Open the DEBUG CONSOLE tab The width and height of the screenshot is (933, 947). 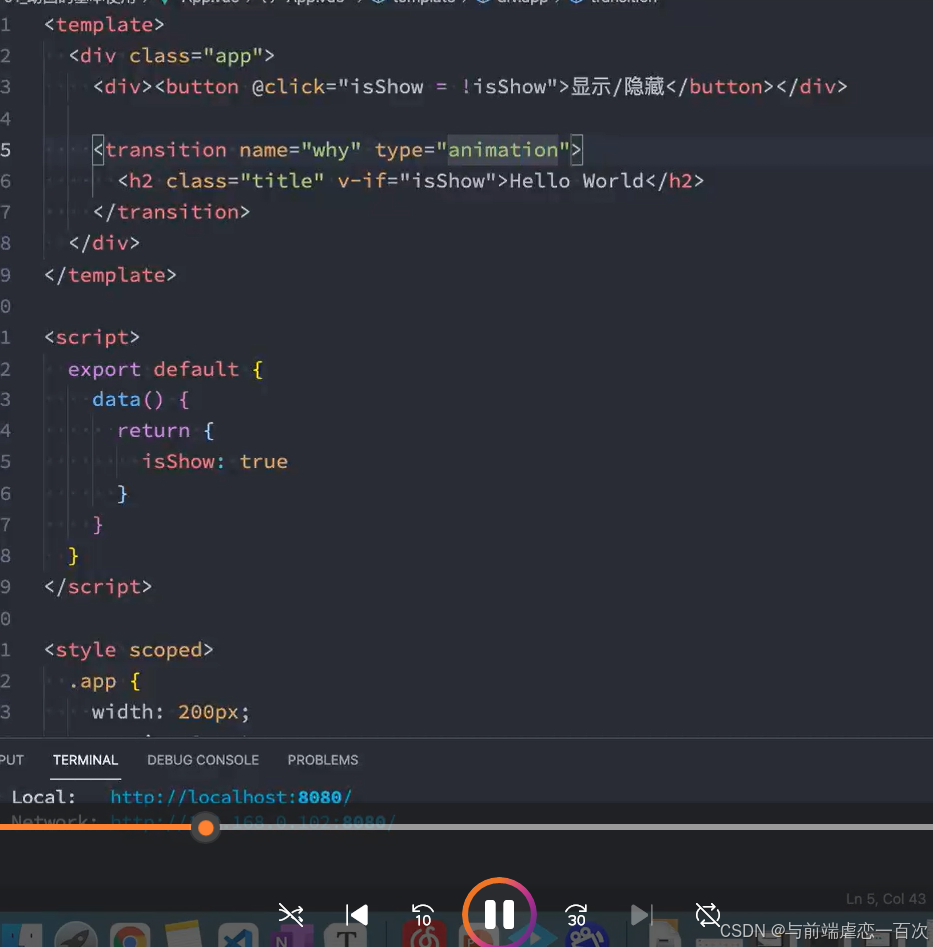click(x=203, y=760)
